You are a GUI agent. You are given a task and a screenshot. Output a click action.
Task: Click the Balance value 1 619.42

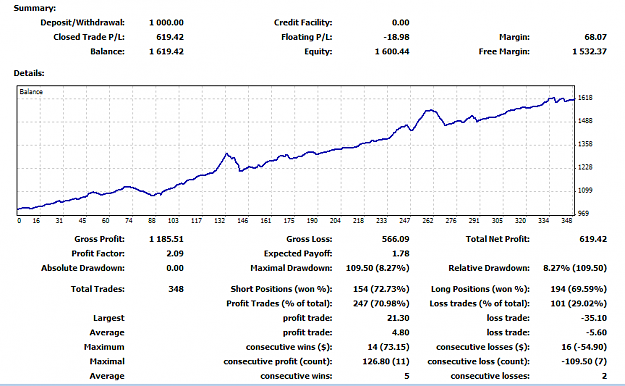click(166, 51)
